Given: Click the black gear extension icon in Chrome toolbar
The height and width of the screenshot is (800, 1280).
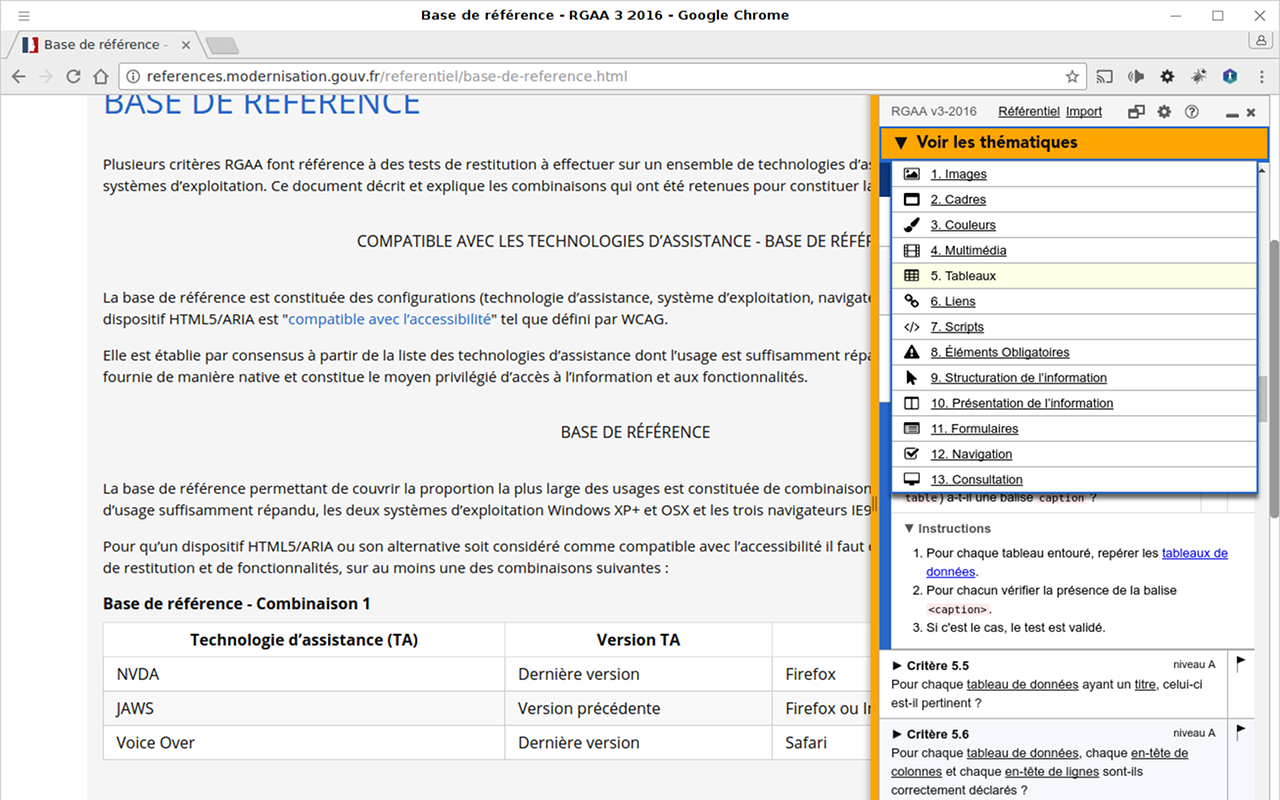Looking at the screenshot, I should click(1167, 76).
